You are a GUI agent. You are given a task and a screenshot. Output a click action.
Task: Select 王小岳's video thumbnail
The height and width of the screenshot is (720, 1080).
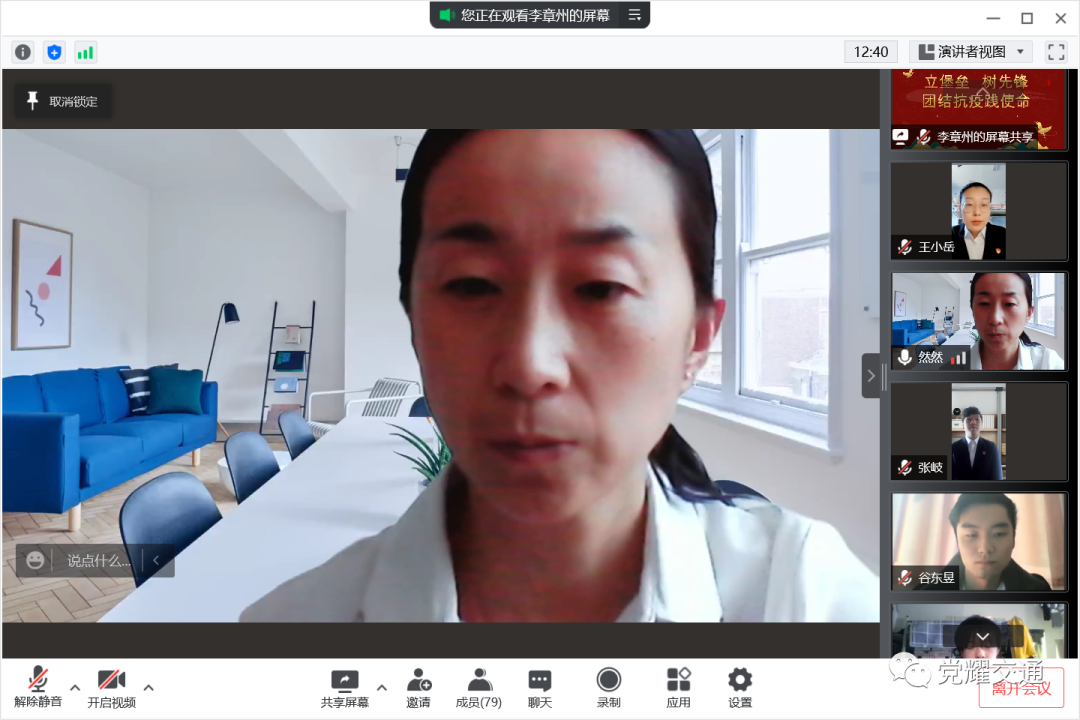tap(979, 212)
